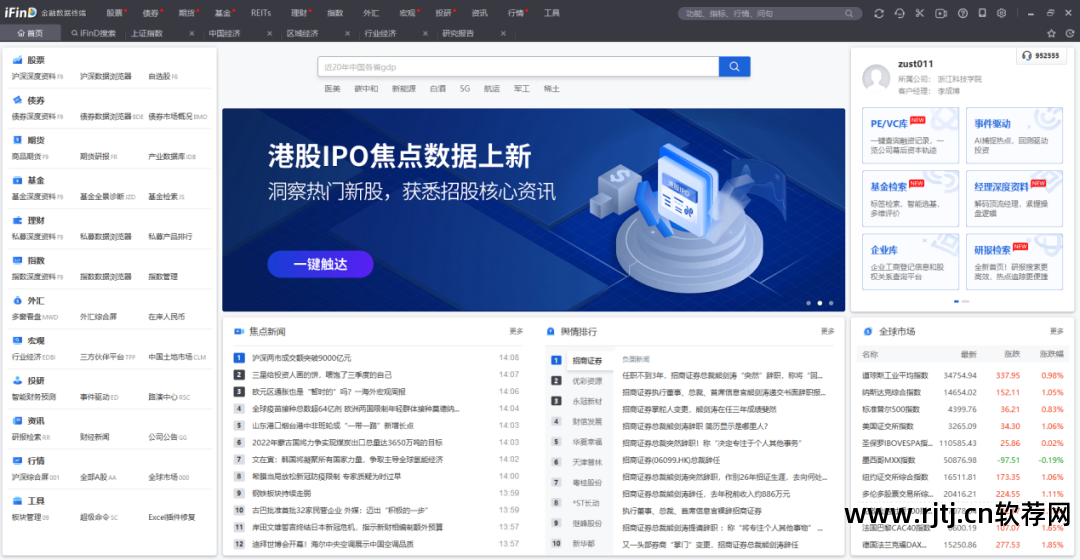Image resolution: width=1080 pixels, height=560 pixels.
Task: Open the 宏观 menu in top bar
Action: [x=407, y=13]
